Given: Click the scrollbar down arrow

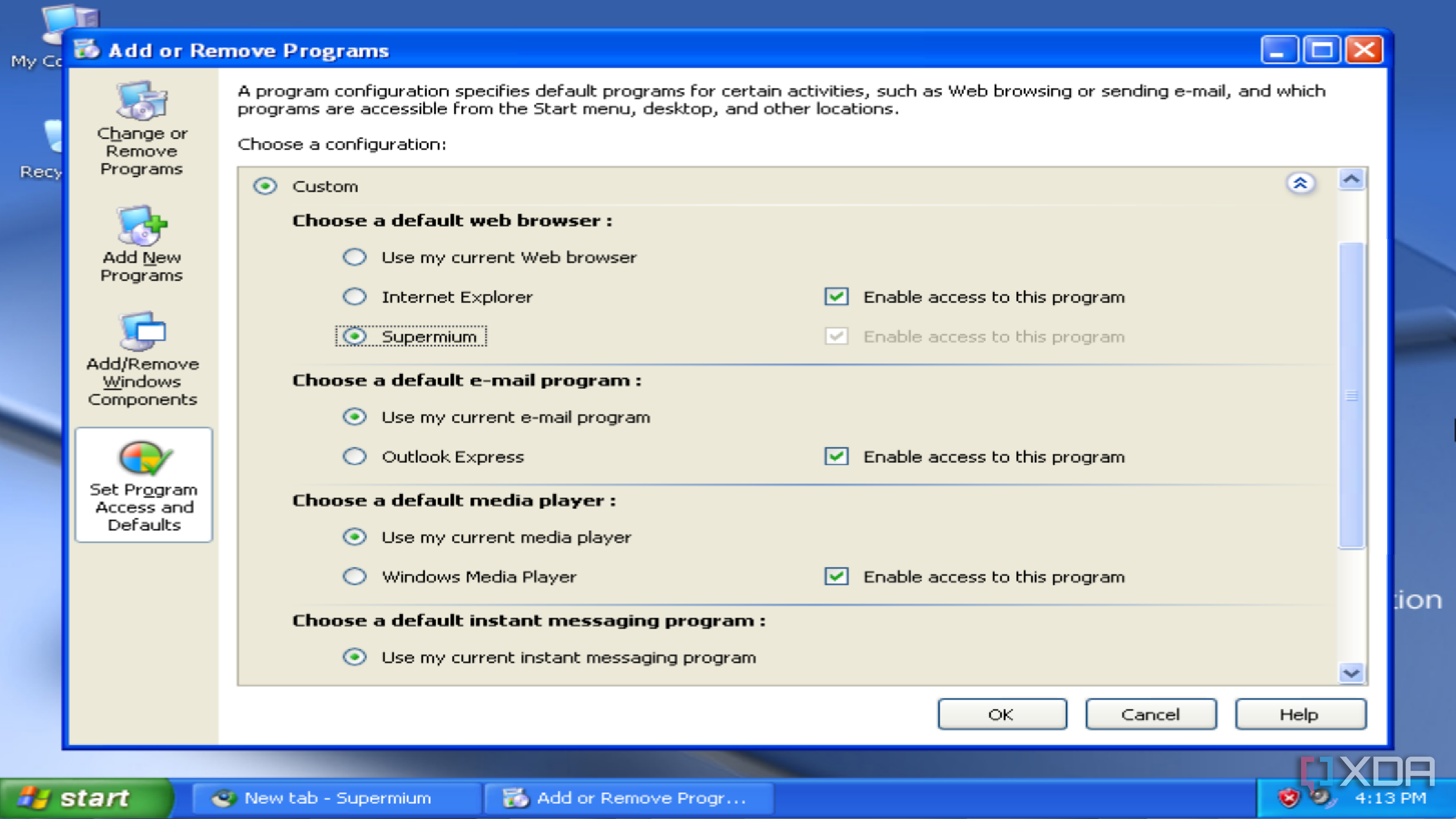Looking at the screenshot, I should (1352, 673).
